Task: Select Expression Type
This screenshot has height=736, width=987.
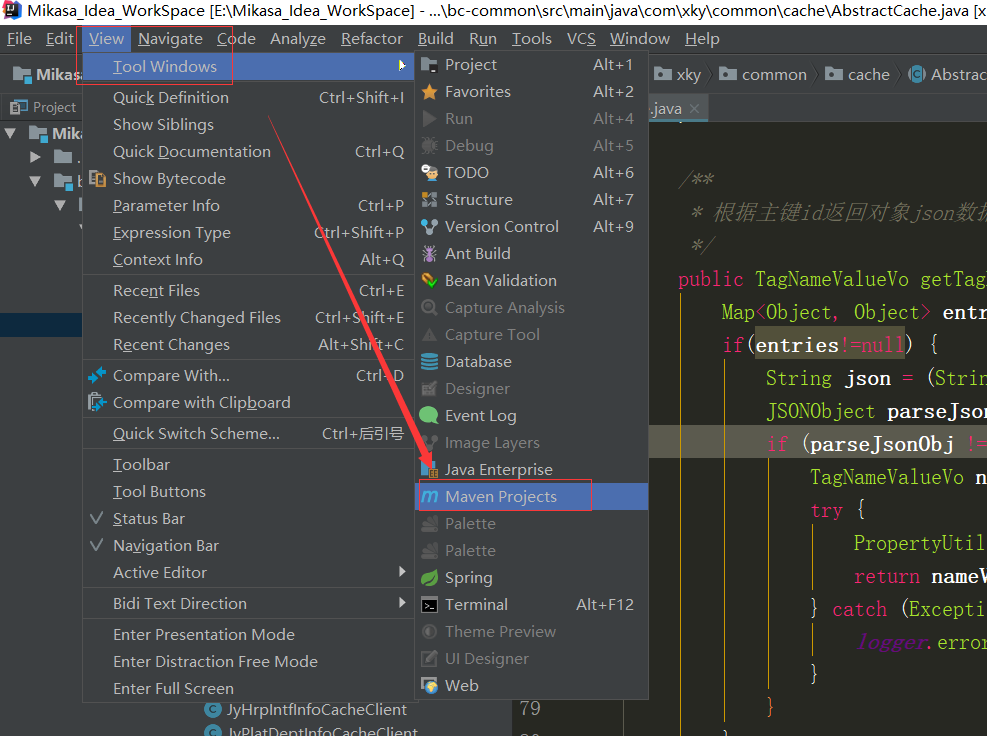Action: click(x=248, y=233)
